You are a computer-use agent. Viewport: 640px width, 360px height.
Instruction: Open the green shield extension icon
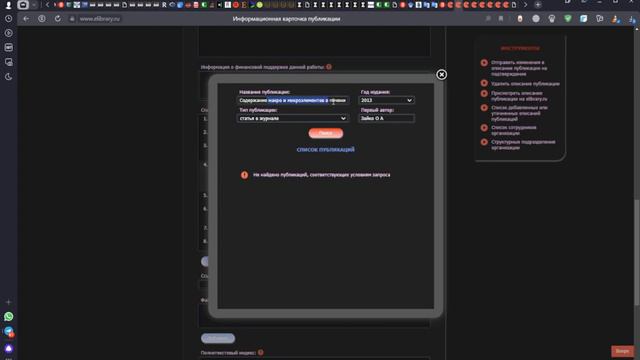pos(567,19)
